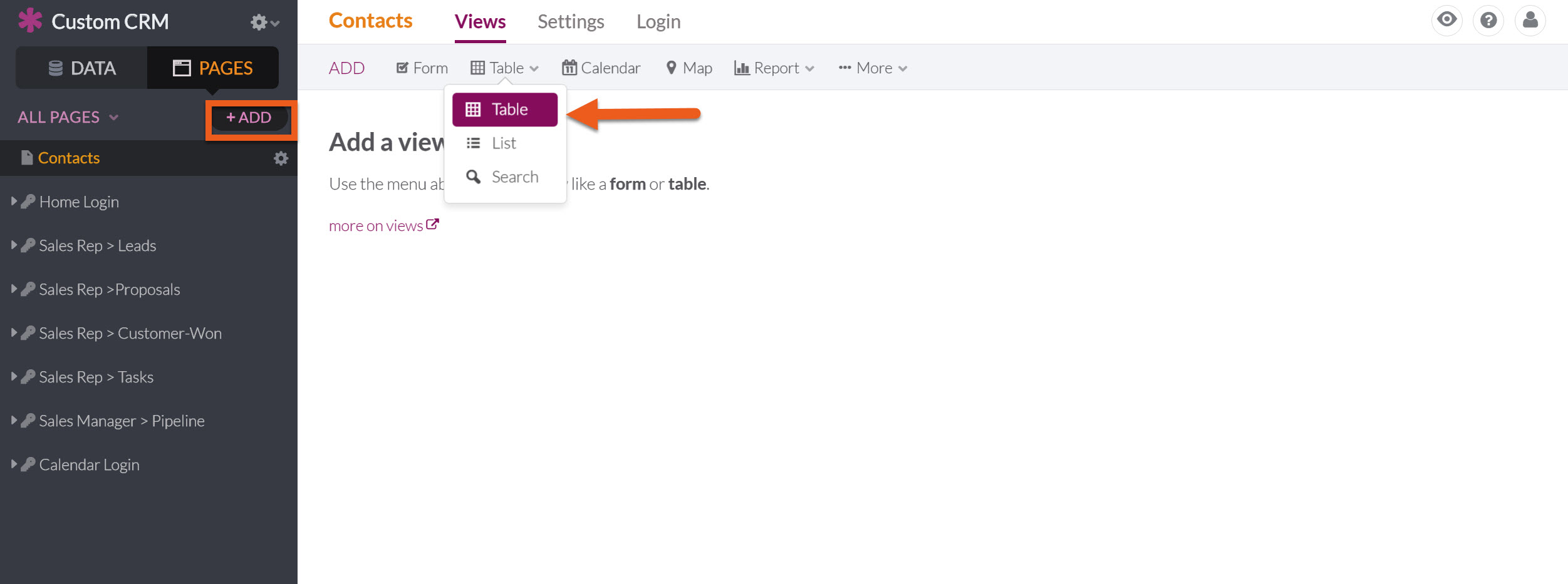Select the Sales Rep >Proposals label

pos(110,290)
